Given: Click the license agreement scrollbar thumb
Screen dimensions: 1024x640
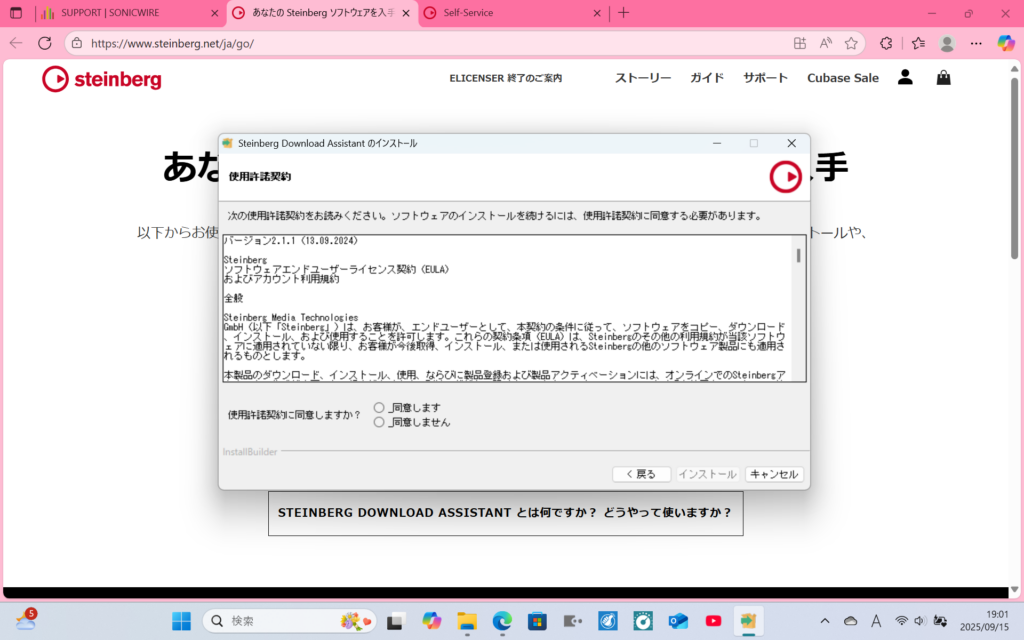Looking at the screenshot, I should pos(798,255).
